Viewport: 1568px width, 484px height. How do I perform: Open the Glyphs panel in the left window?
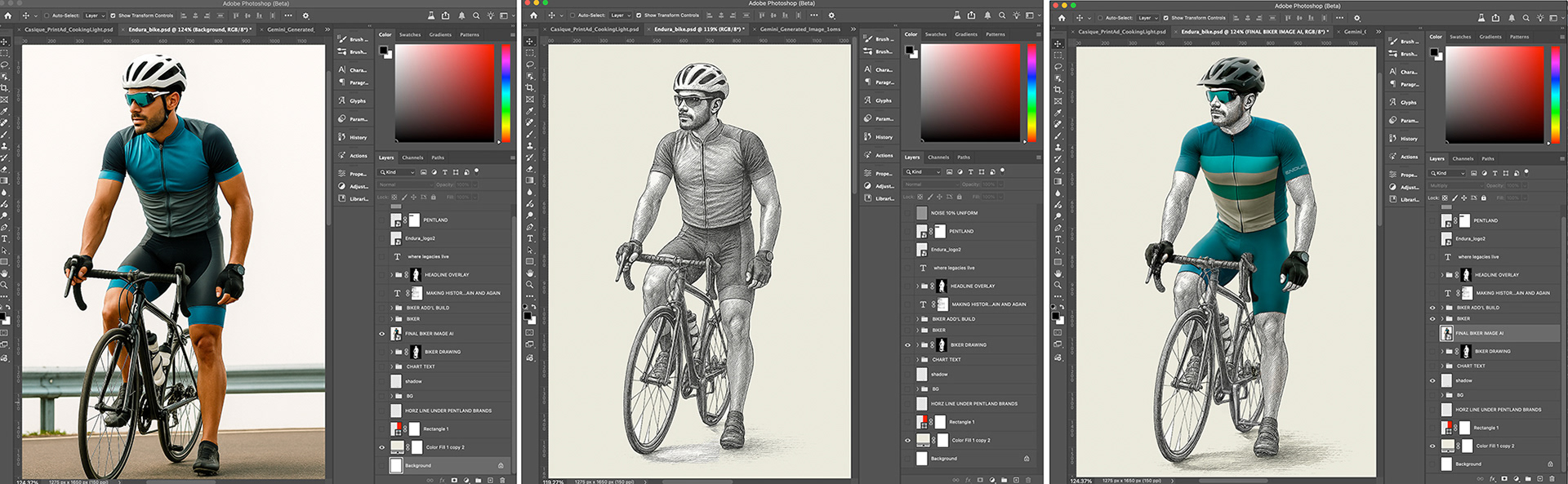coord(353,100)
